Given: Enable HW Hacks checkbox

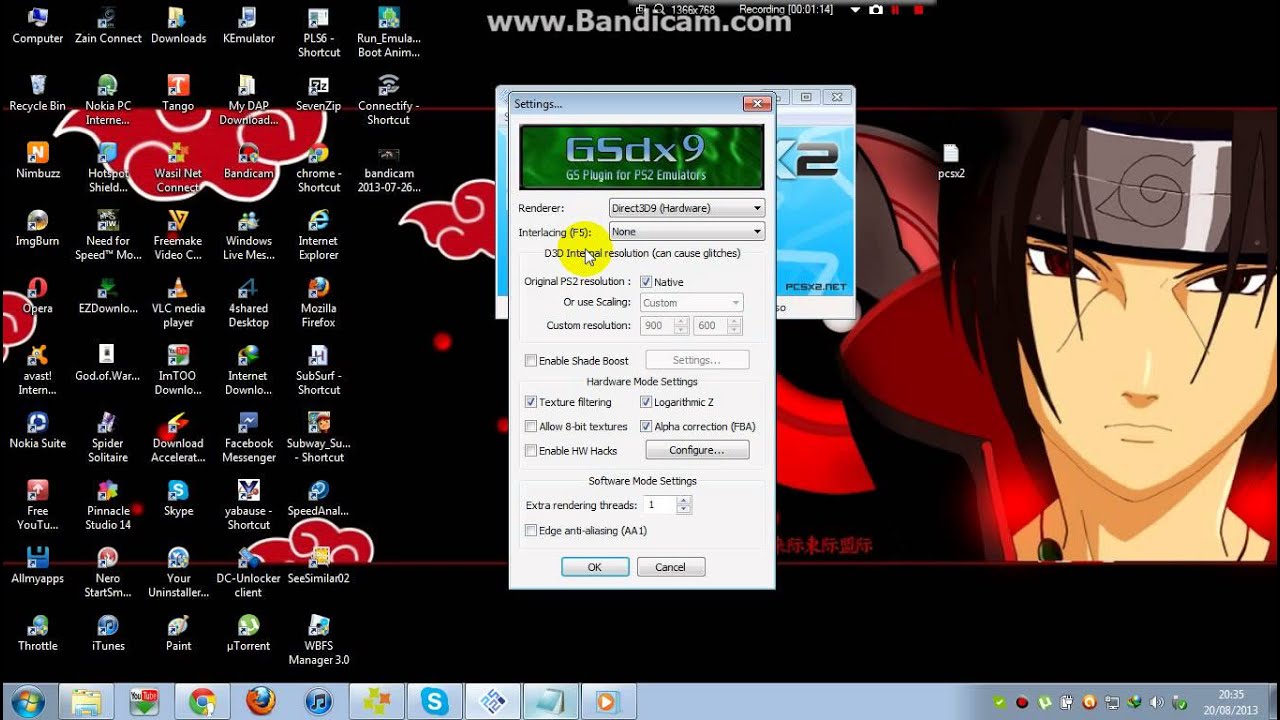Looking at the screenshot, I should pyautogui.click(x=531, y=451).
